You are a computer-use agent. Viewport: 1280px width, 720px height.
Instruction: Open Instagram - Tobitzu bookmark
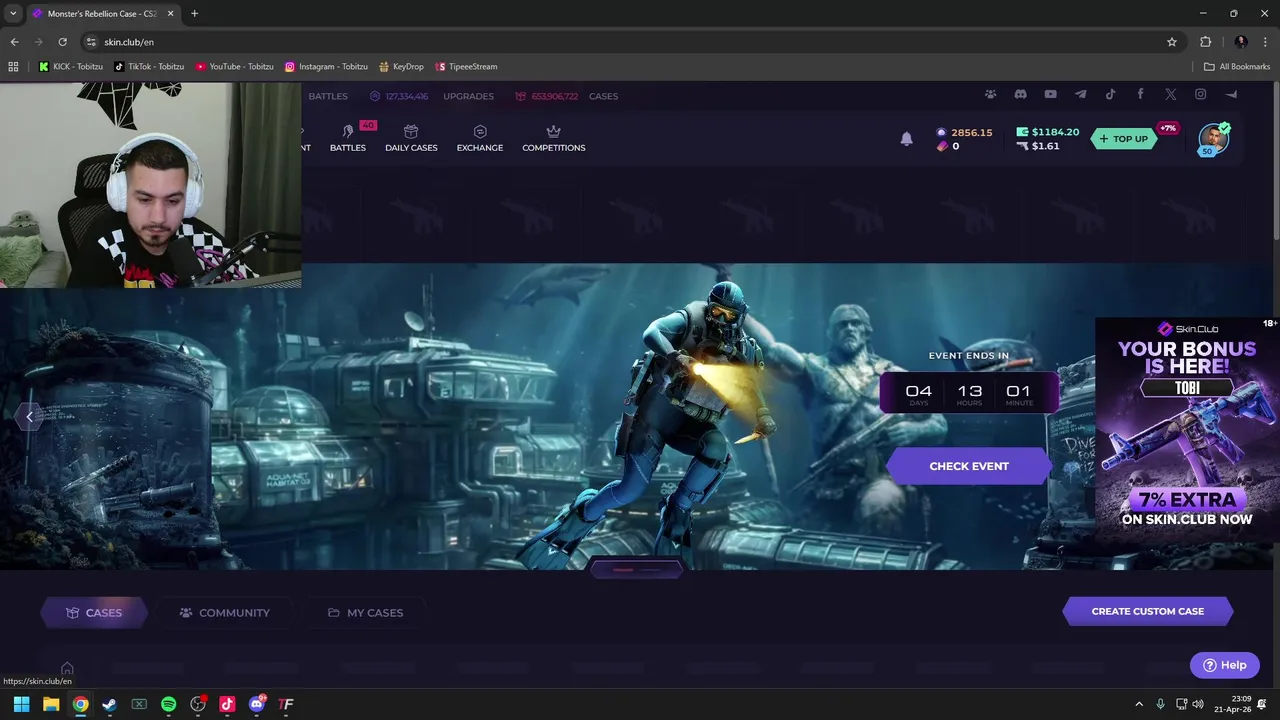coord(326,67)
